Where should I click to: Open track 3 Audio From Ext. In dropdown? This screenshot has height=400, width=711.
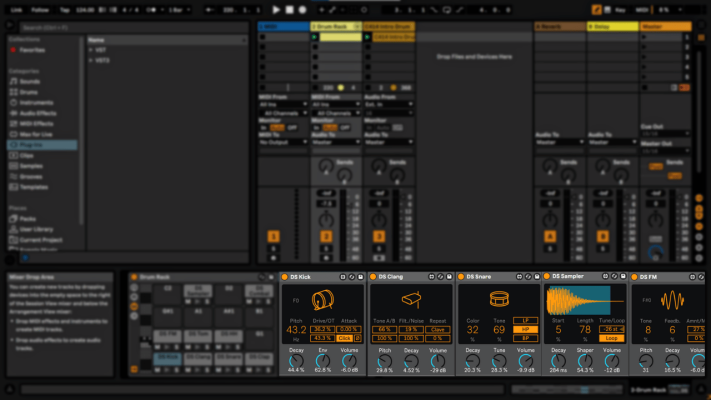389,104
